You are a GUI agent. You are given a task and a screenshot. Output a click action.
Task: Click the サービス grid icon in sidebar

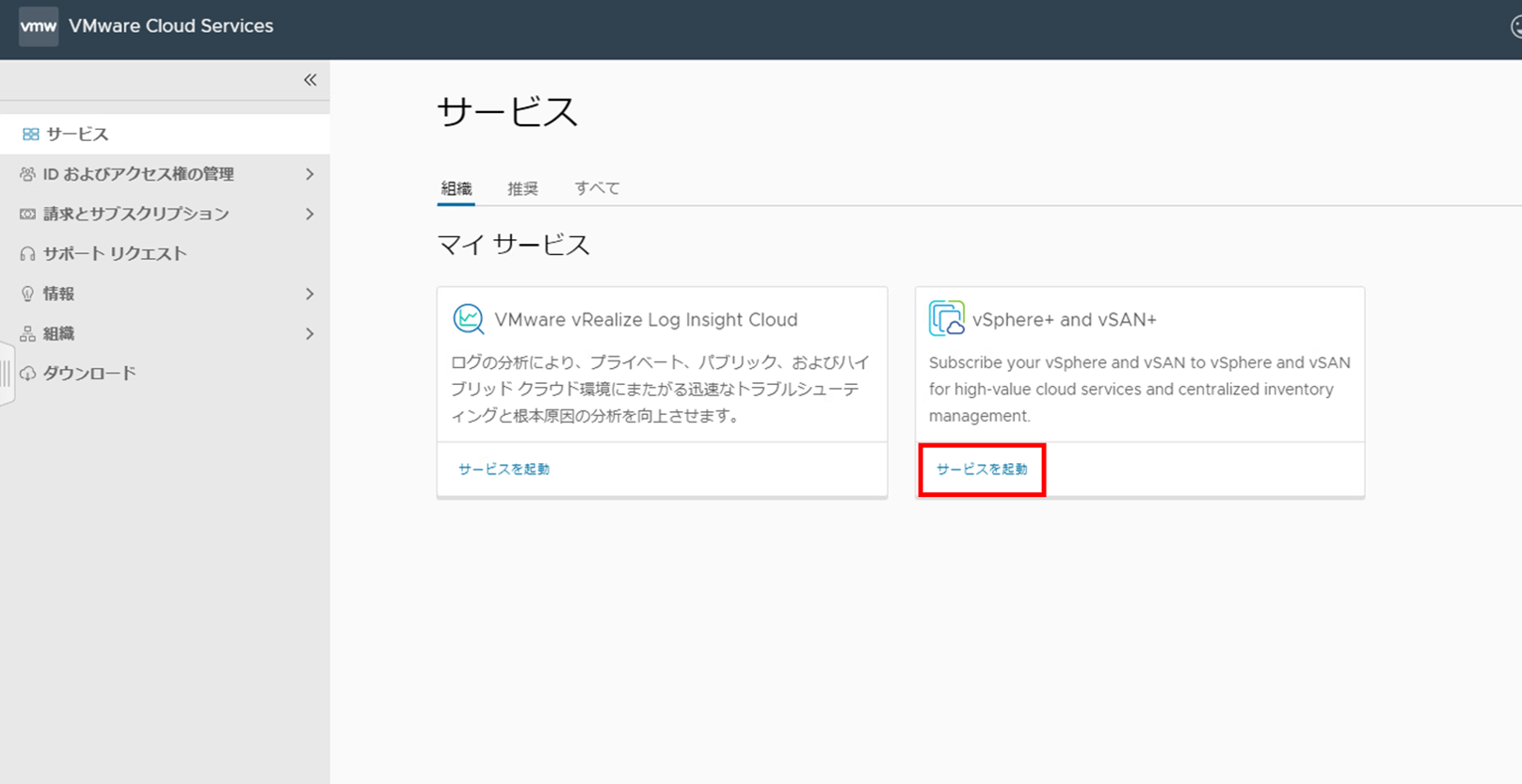[x=31, y=135]
